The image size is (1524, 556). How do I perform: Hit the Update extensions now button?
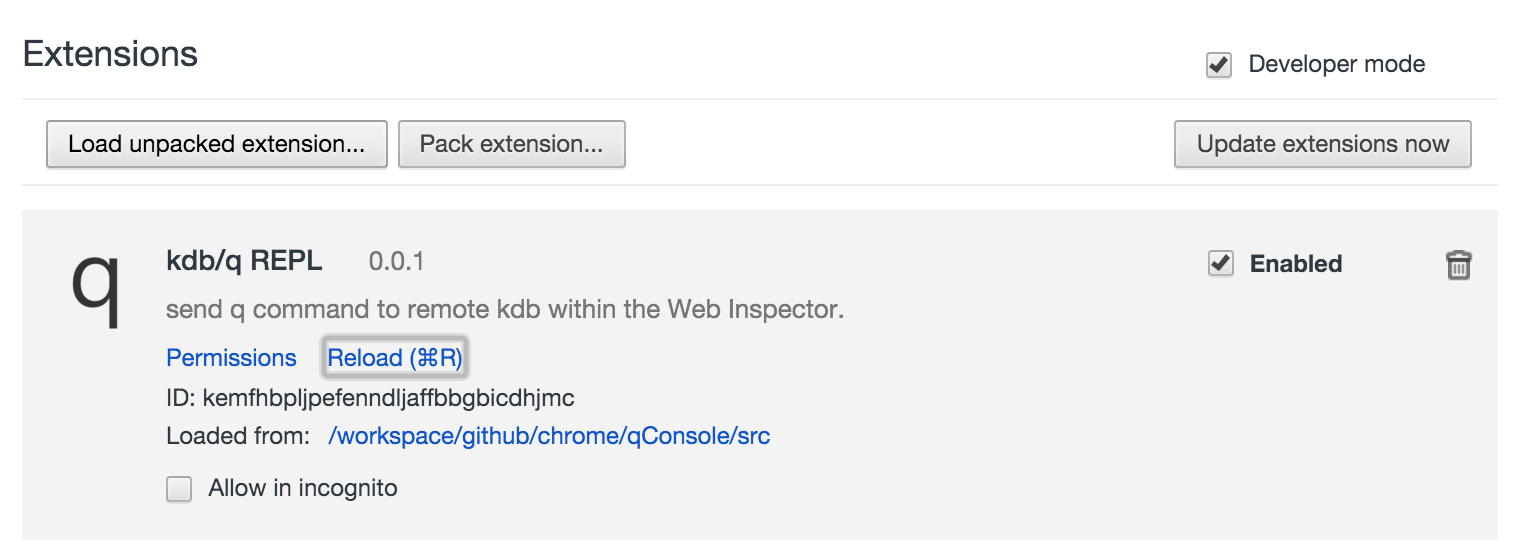1322,144
